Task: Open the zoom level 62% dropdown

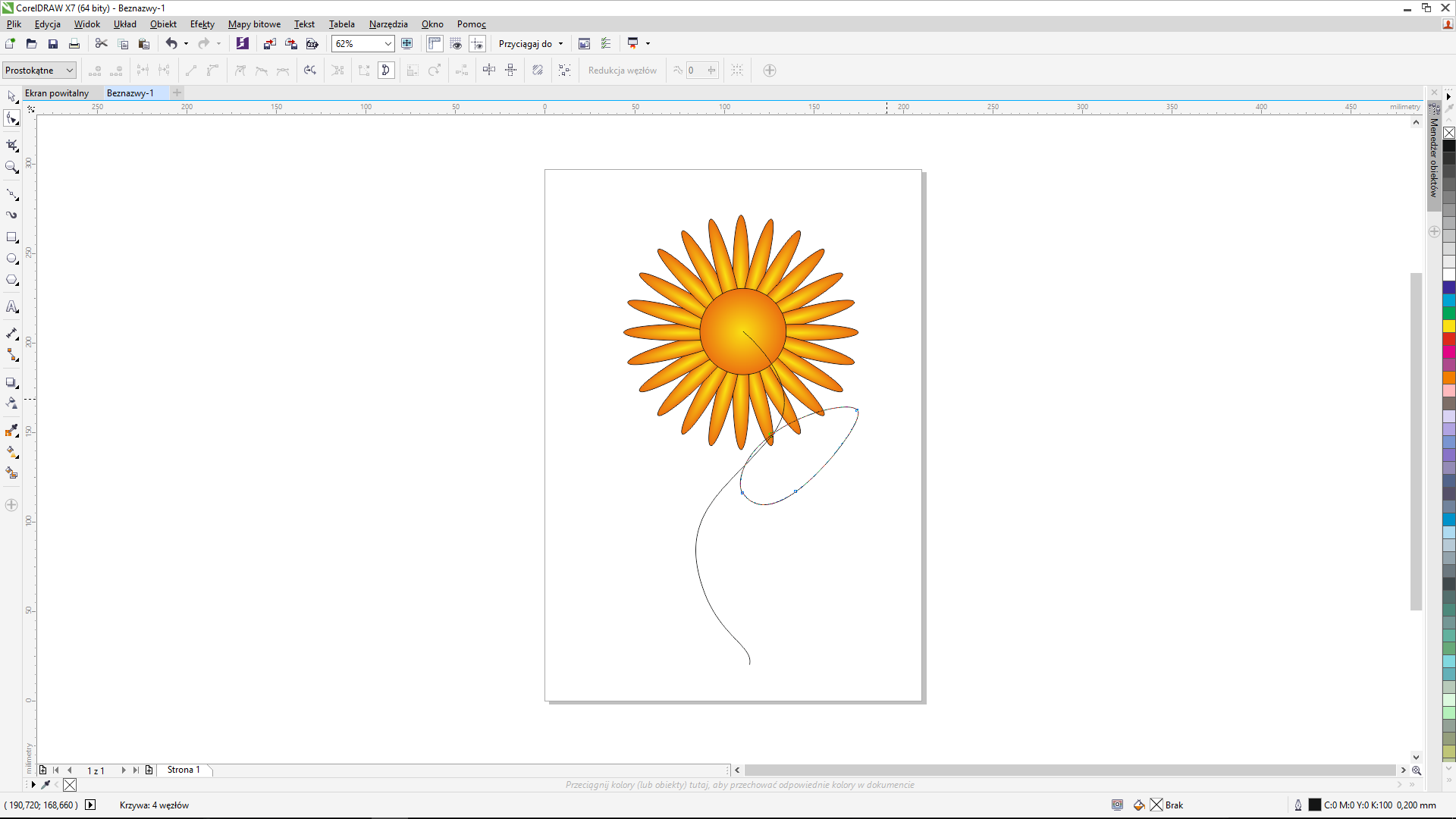Action: pyautogui.click(x=388, y=44)
